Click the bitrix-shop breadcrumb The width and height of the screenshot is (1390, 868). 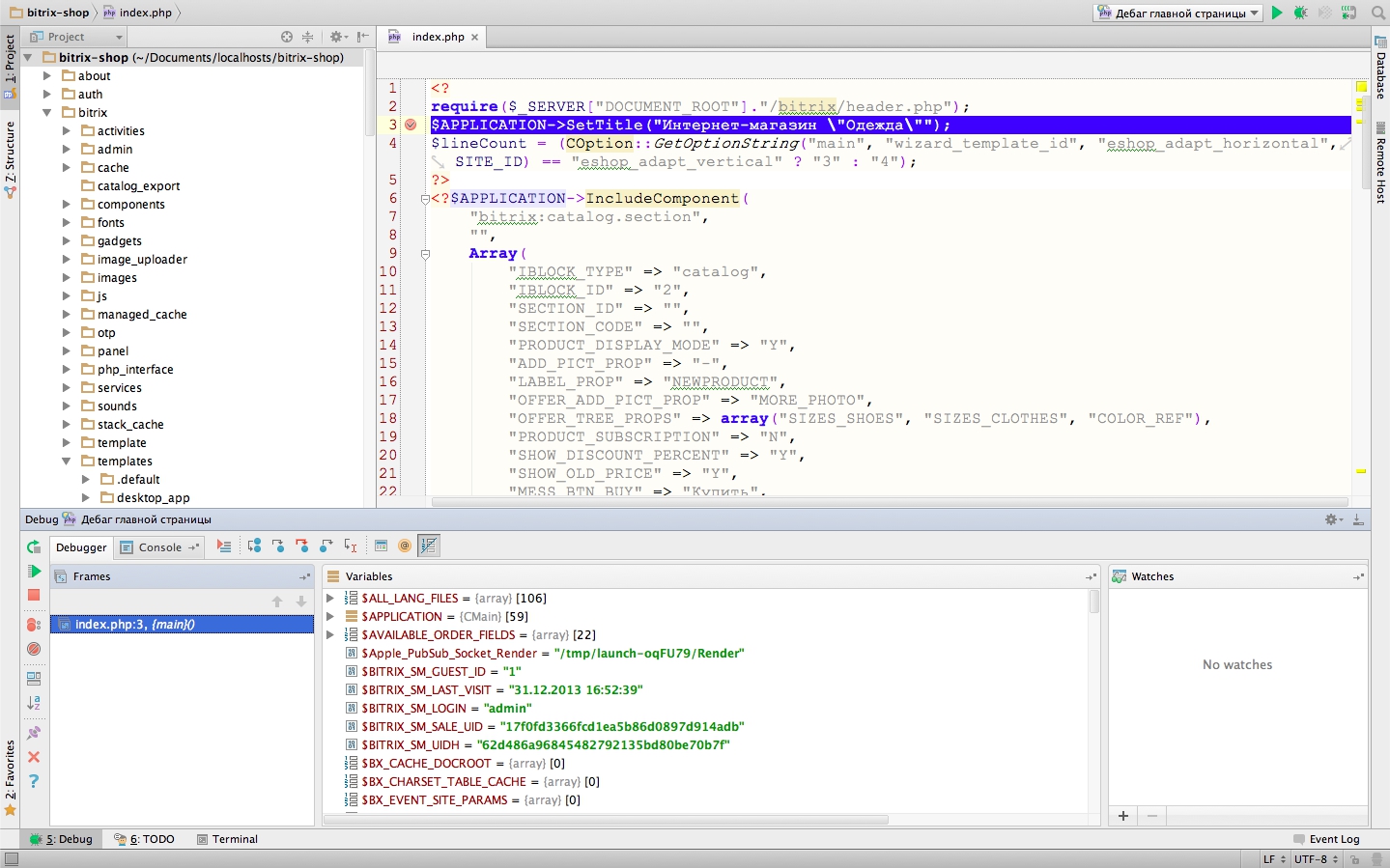49,13
